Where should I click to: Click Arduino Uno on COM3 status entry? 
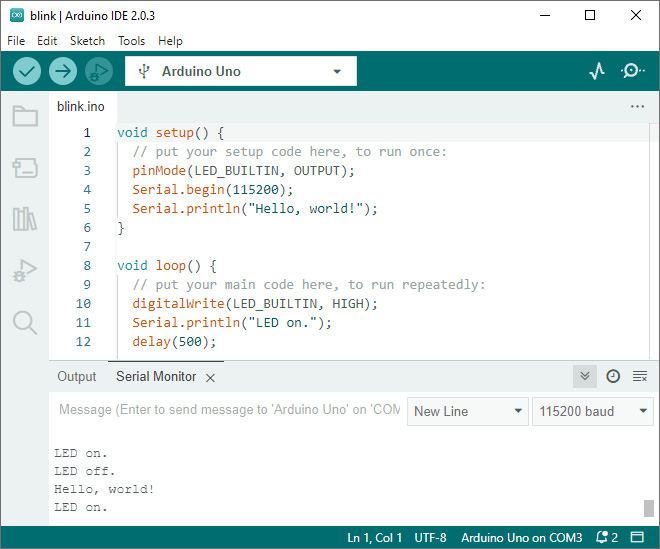click(522, 538)
